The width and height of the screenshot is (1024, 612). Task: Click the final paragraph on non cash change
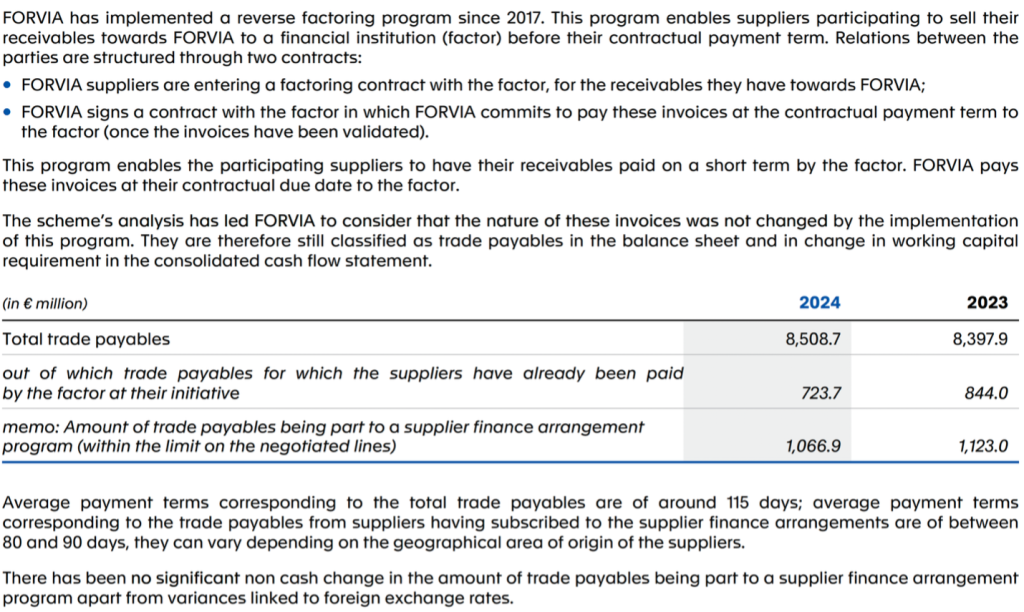(510, 588)
